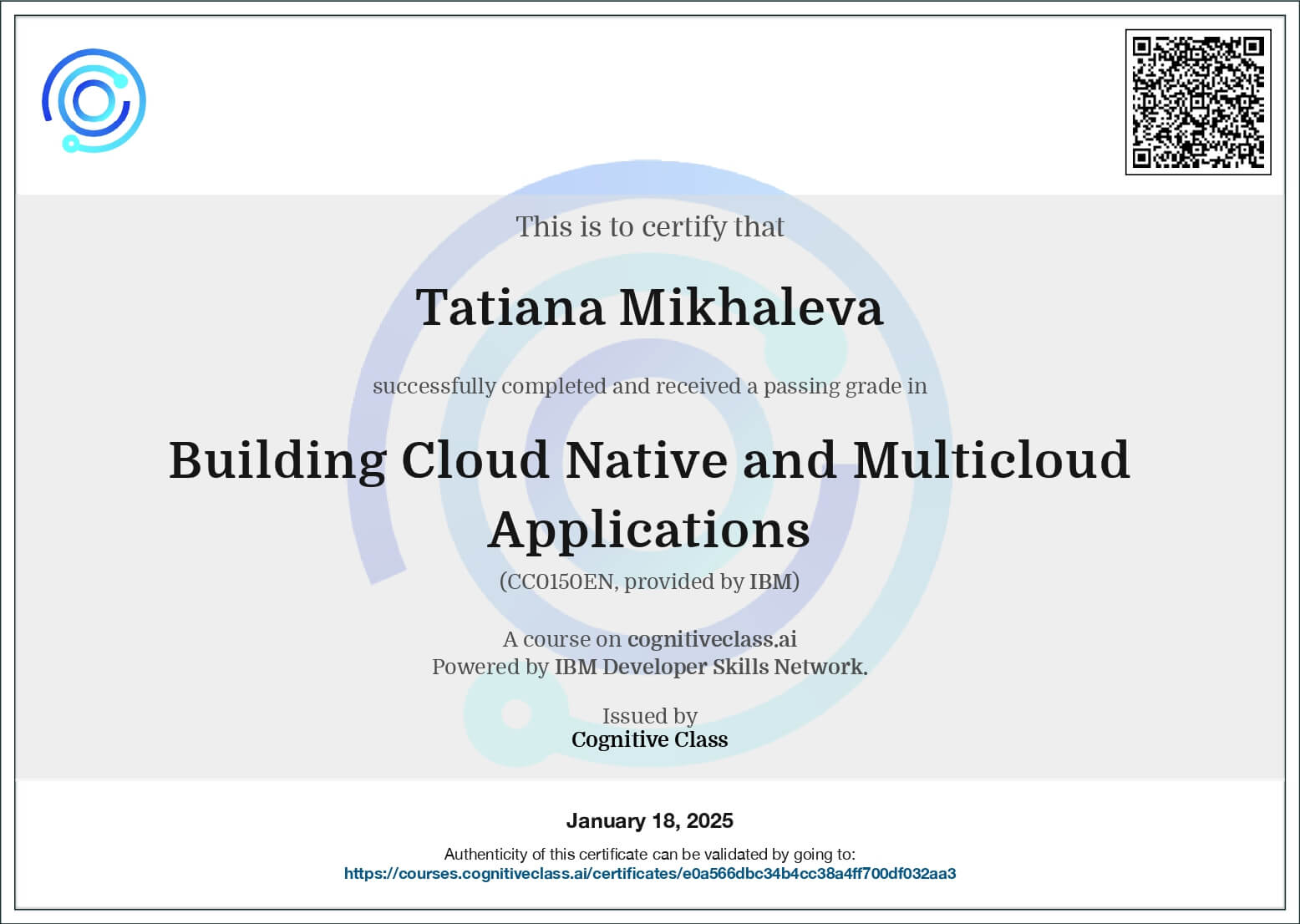Click the text 'A course on cognitiveclass.ai'
Image resolution: width=1300 pixels, height=924 pixels.
click(649, 639)
